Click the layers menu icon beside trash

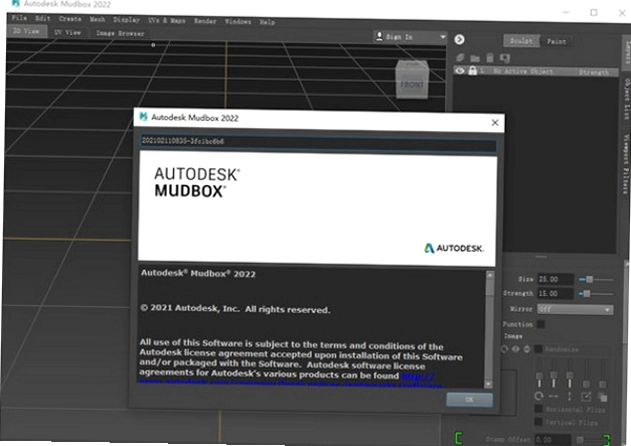[505, 59]
